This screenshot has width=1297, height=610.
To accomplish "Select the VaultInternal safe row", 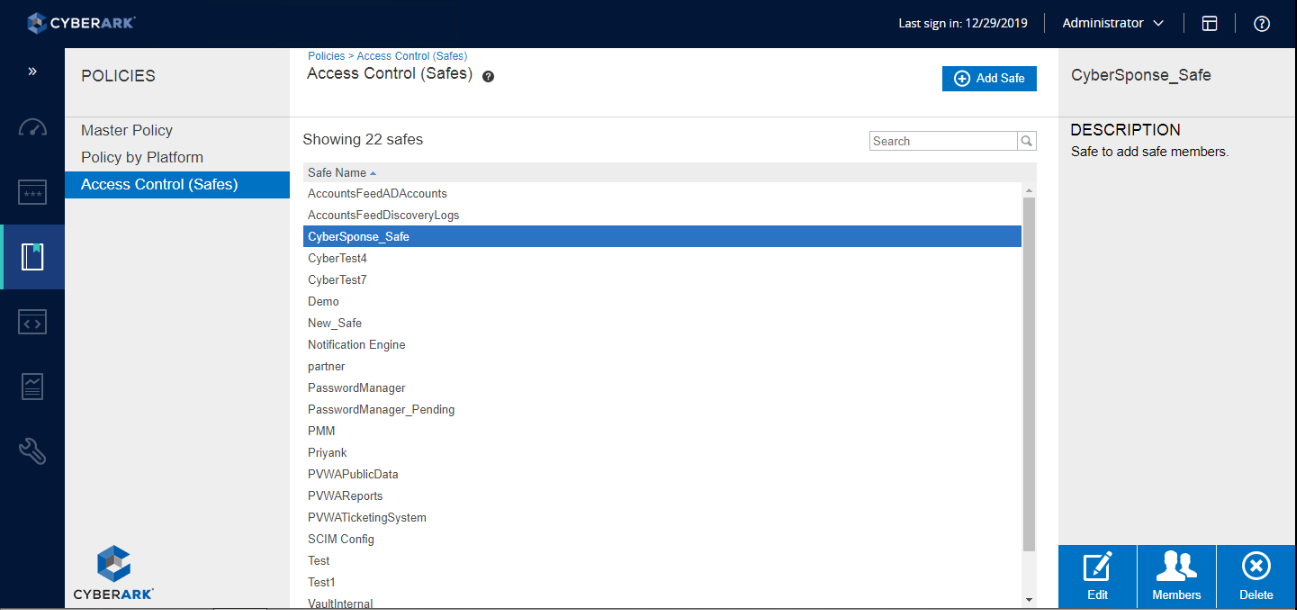I will tap(662, 602).
